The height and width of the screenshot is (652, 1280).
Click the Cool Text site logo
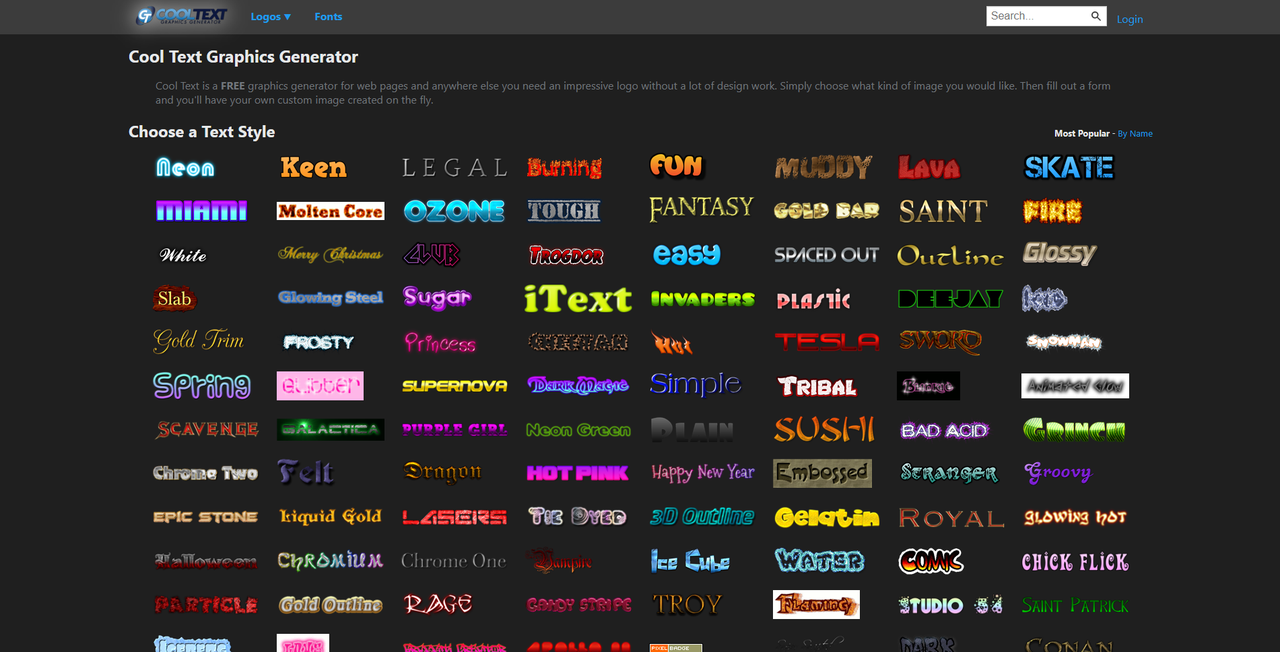[182, 16]
